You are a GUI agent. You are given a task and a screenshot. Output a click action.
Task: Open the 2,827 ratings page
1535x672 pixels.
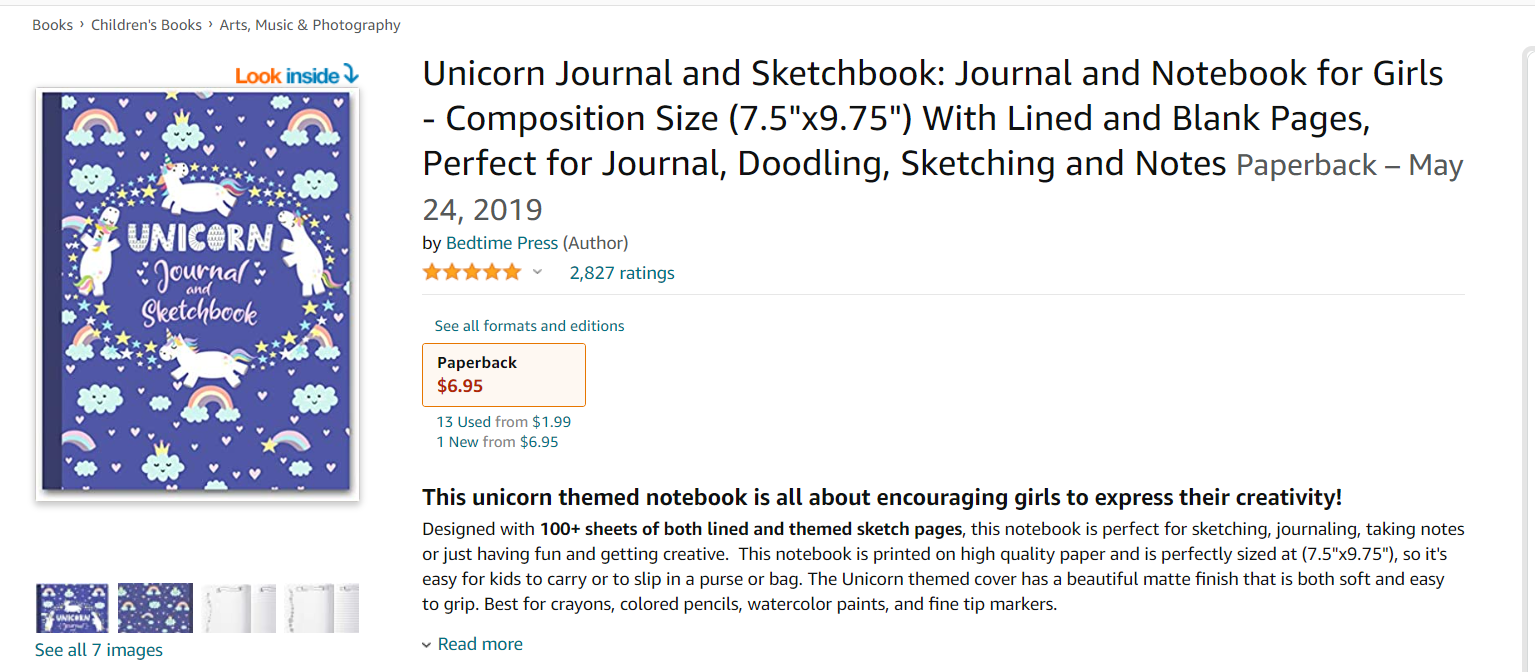coord(622,272)
